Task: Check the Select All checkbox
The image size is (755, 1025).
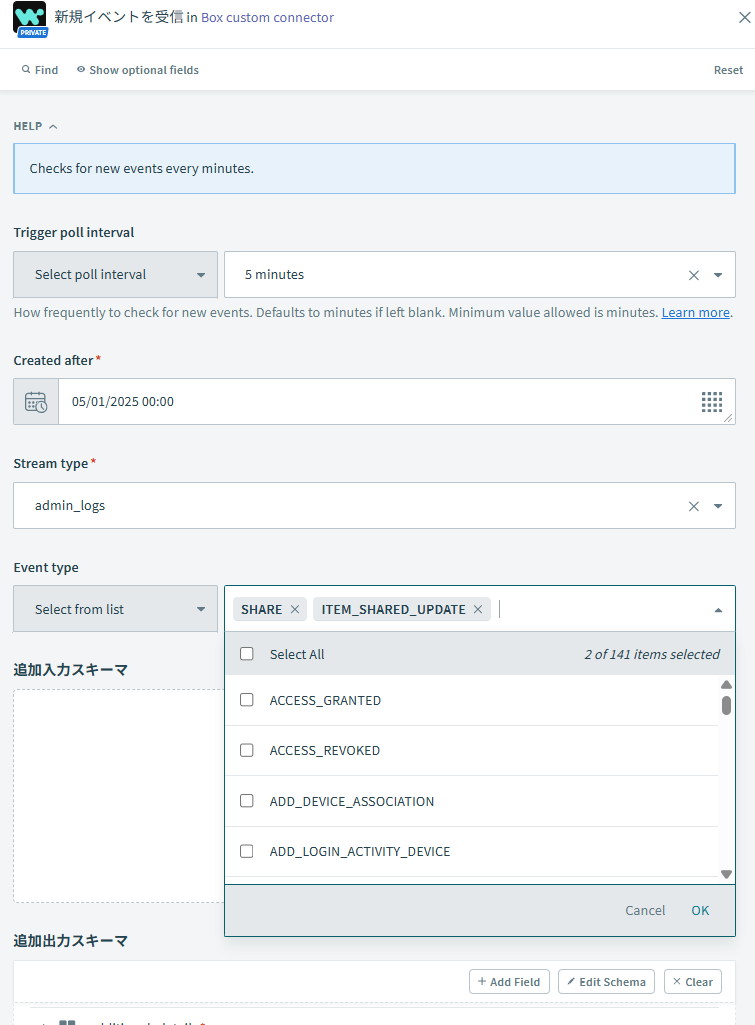Action: click(x=246, y=654)
